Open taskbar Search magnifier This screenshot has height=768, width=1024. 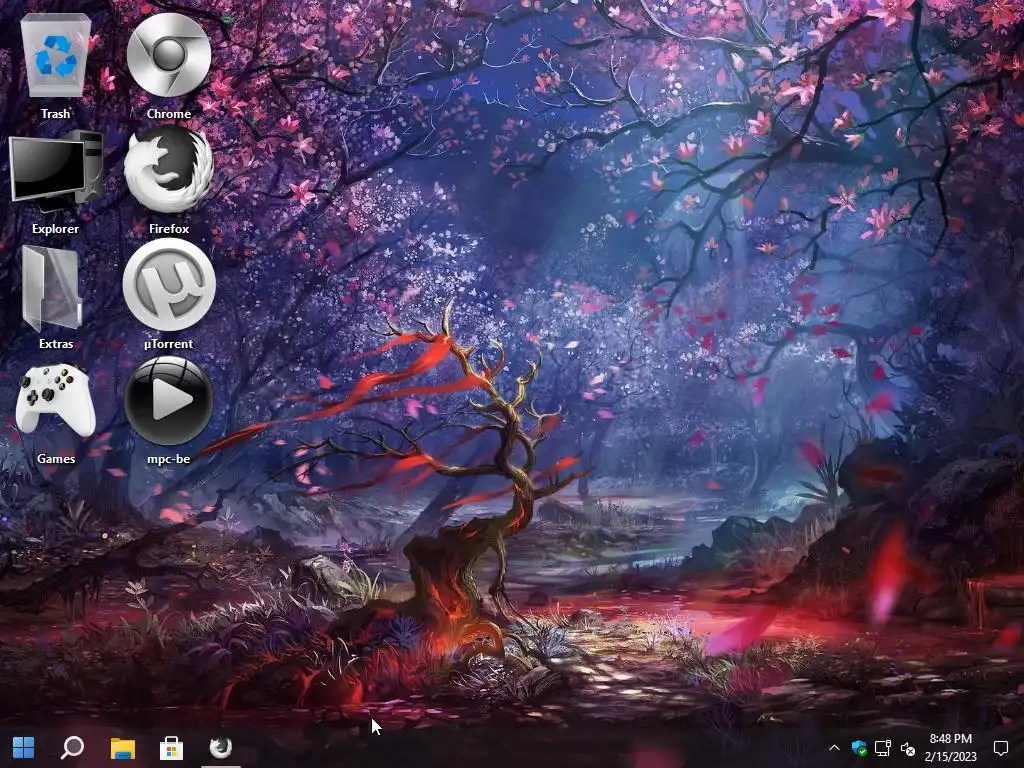pos(72,748)
